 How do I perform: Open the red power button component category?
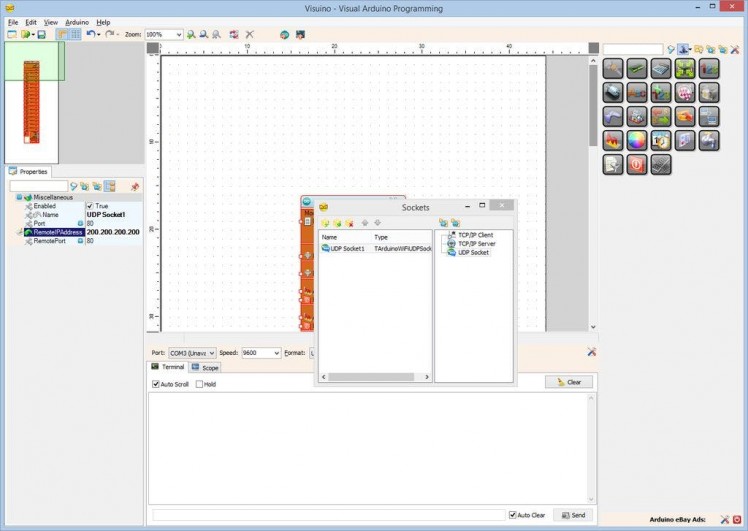(x=636, y=165)
